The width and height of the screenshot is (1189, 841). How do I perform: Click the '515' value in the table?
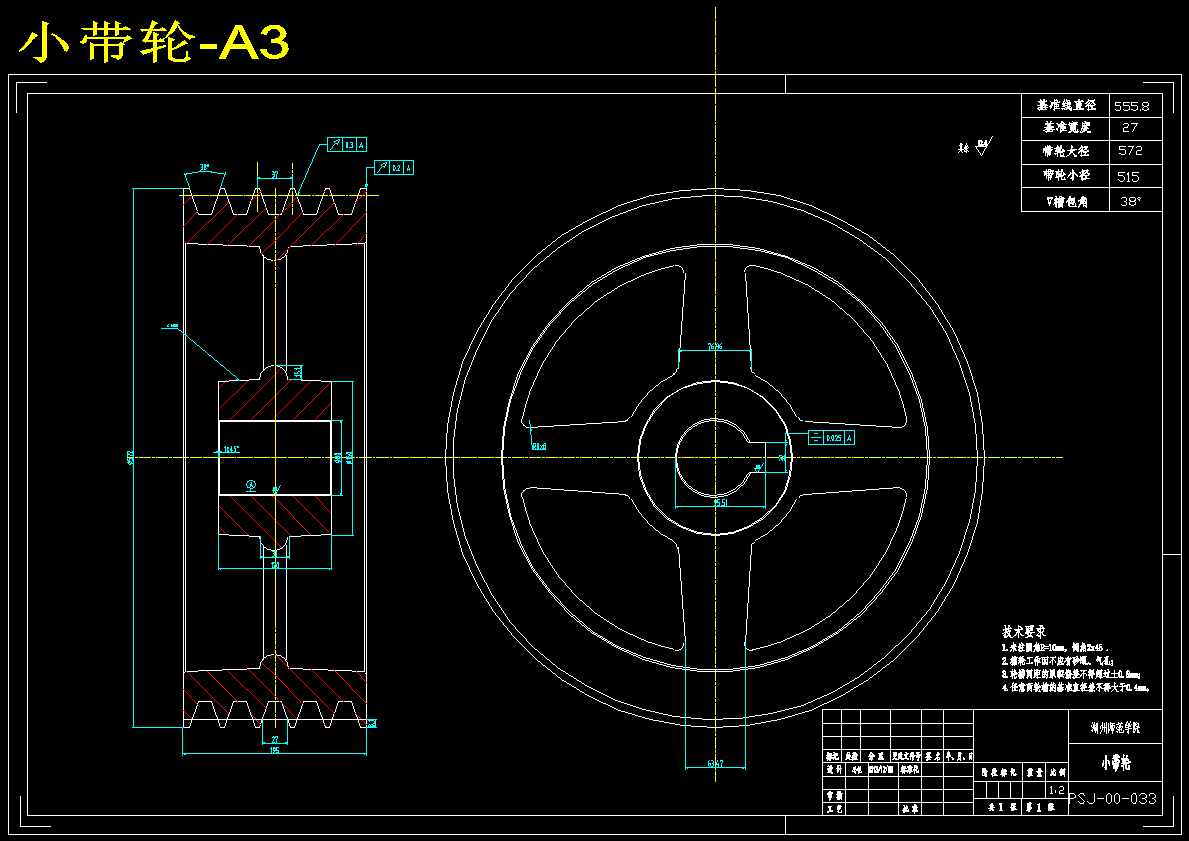(x=1128, y=177)
